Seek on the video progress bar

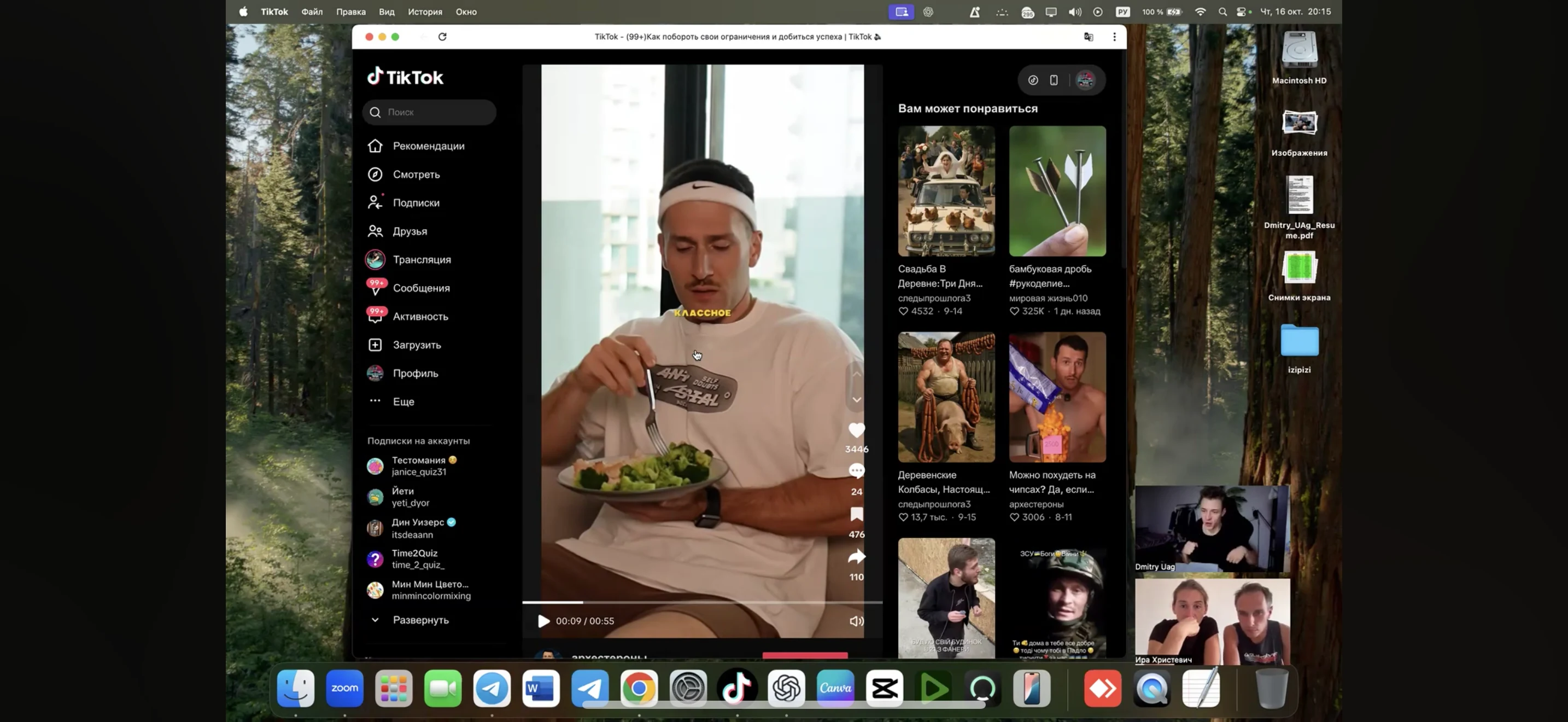tap(702, 602)
